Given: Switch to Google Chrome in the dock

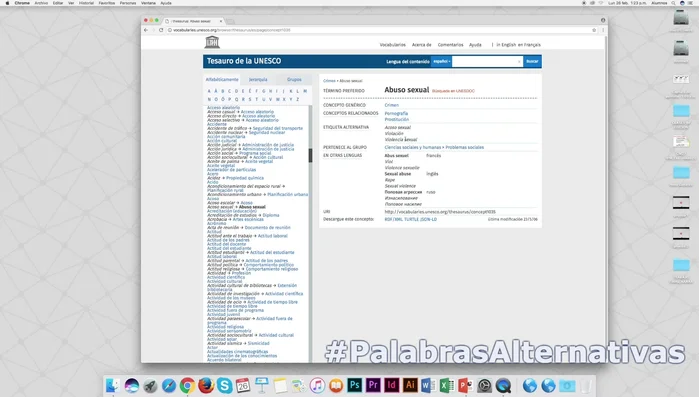Looking at the screenshot, I should [x=187, y=385].
